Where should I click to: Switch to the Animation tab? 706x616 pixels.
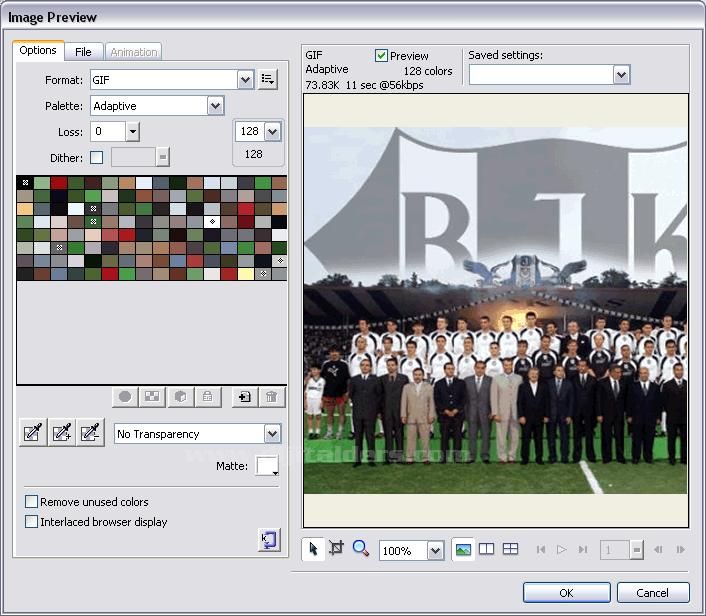pyautogui.click(x=134, y=52)
